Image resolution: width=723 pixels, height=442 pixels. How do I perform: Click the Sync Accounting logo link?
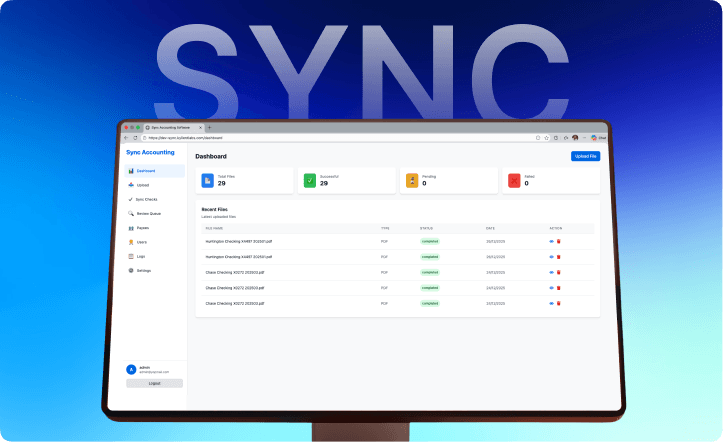tap(150, 153)
